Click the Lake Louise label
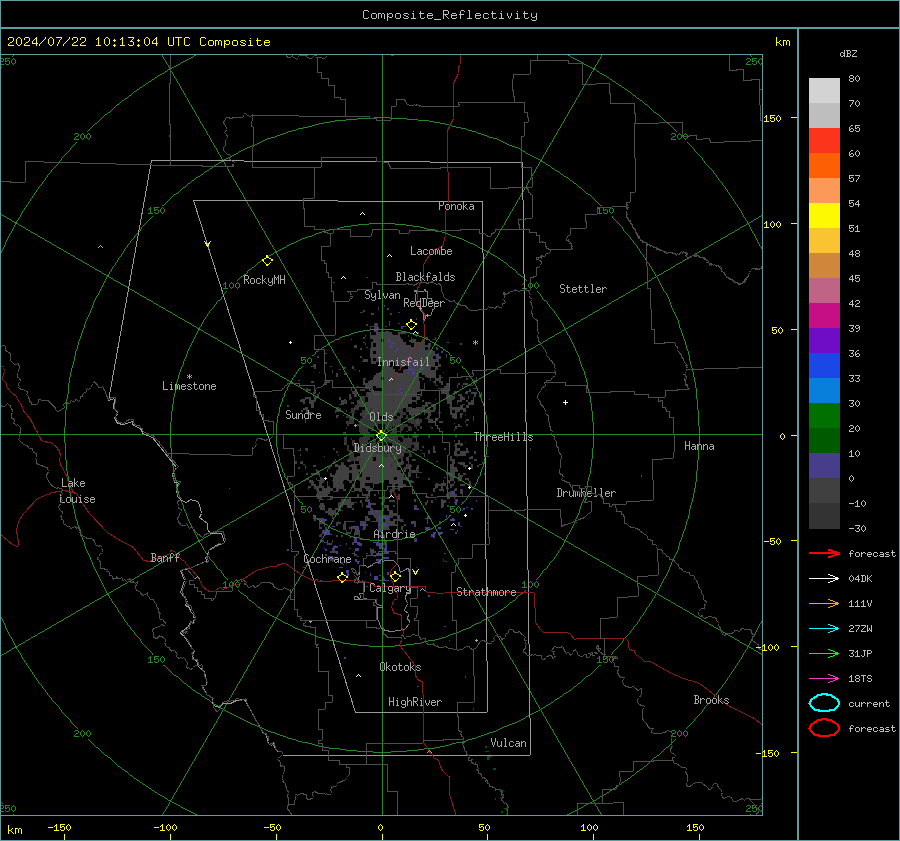Image resolution: width=900 pixels, height=841 pixels. (77, 491)
